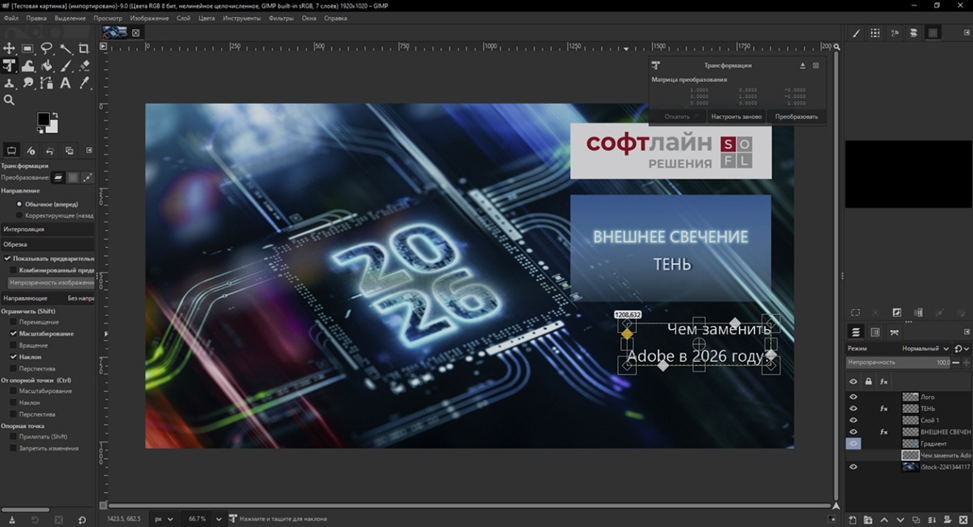The image size is (973, 527).
Task: Select the Move tool in the toolbox
Action: click(x=9, y=48)
